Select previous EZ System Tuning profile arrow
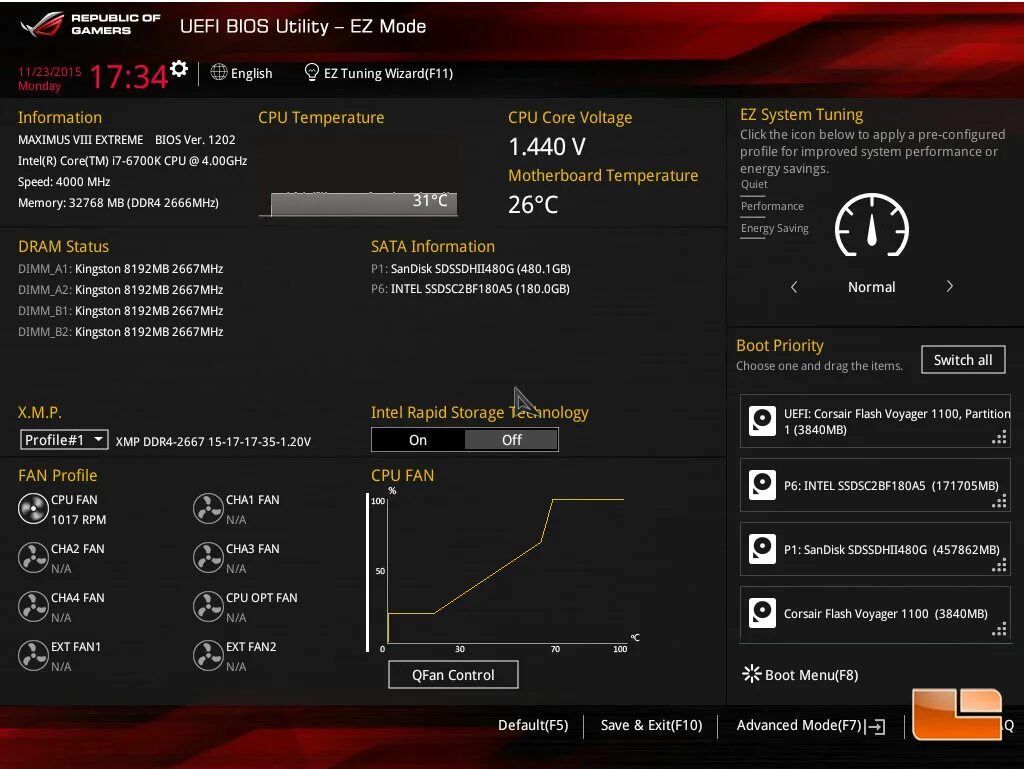 click(794, 287)
